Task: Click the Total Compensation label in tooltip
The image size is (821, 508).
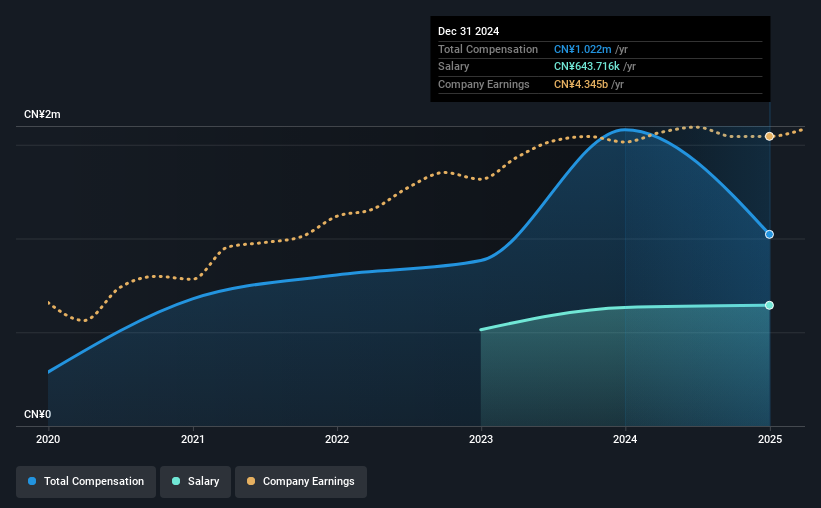Action: point(488,49)
